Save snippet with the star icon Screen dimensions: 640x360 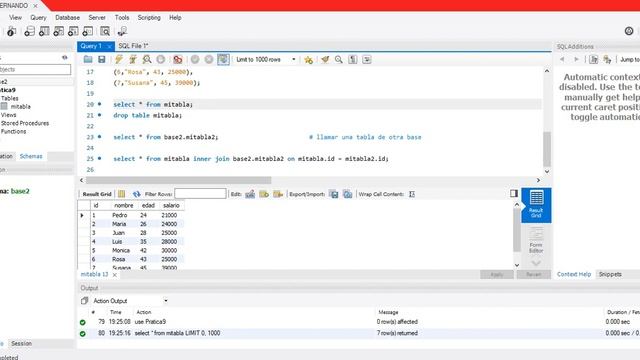pos(309,60)
